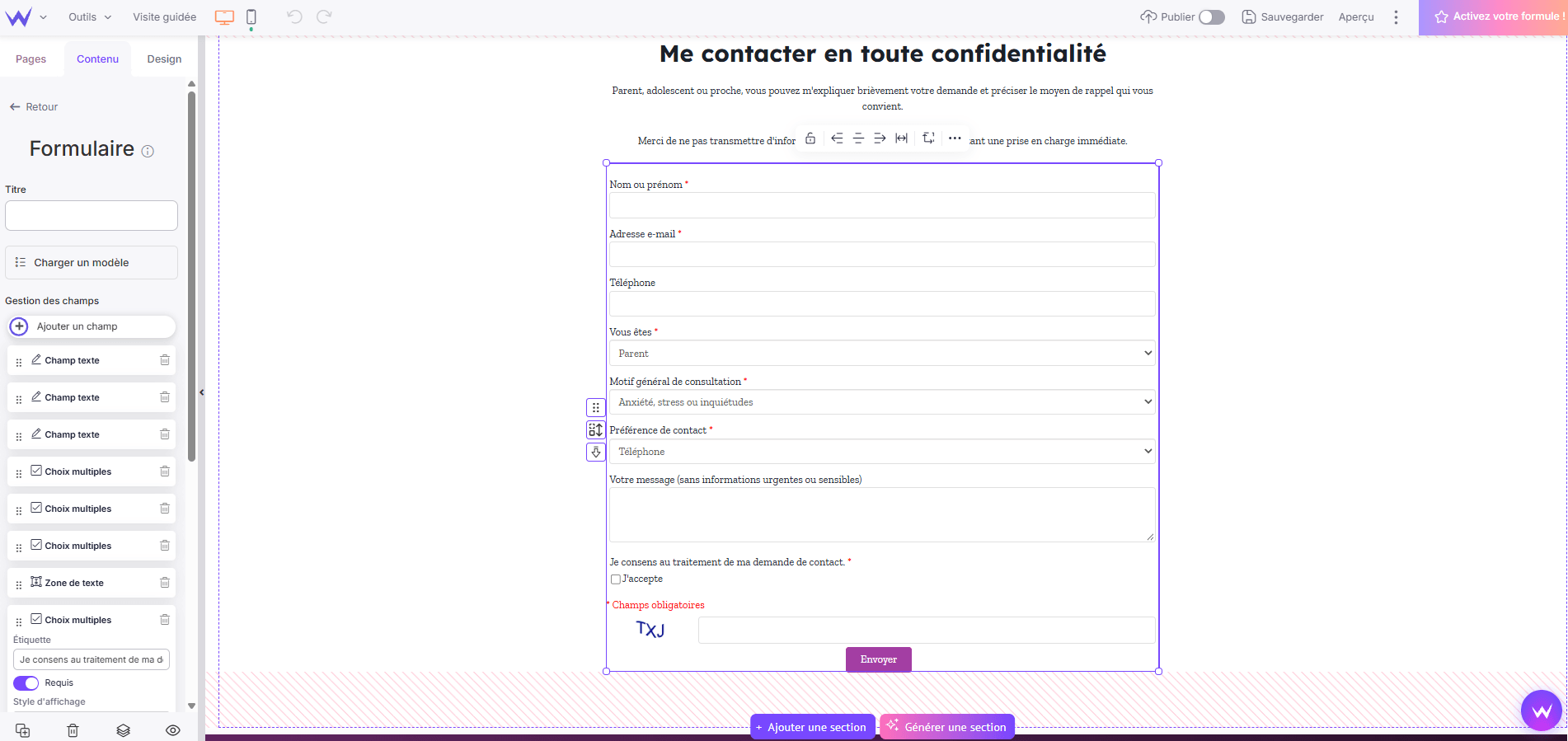
Task: Collapse the left side panel
Action: tap(201, 392)
